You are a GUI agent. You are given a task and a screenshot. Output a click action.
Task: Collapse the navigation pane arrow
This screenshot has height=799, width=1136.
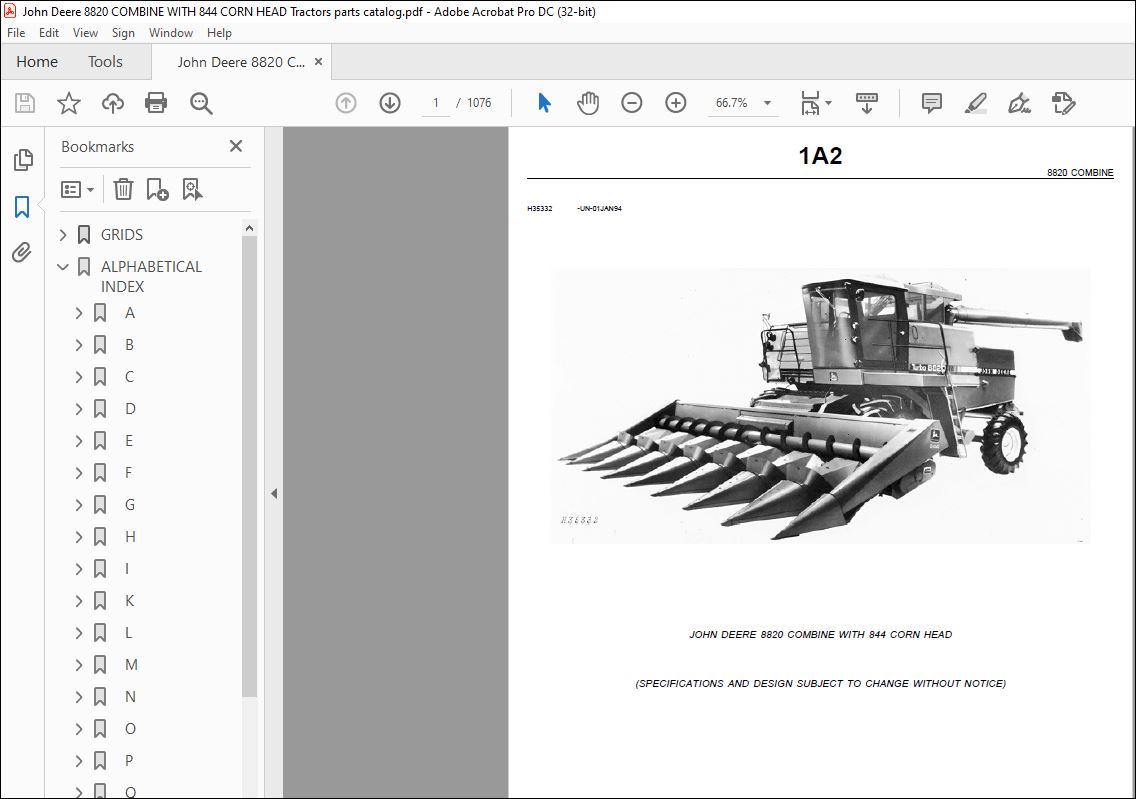[274, 493]
